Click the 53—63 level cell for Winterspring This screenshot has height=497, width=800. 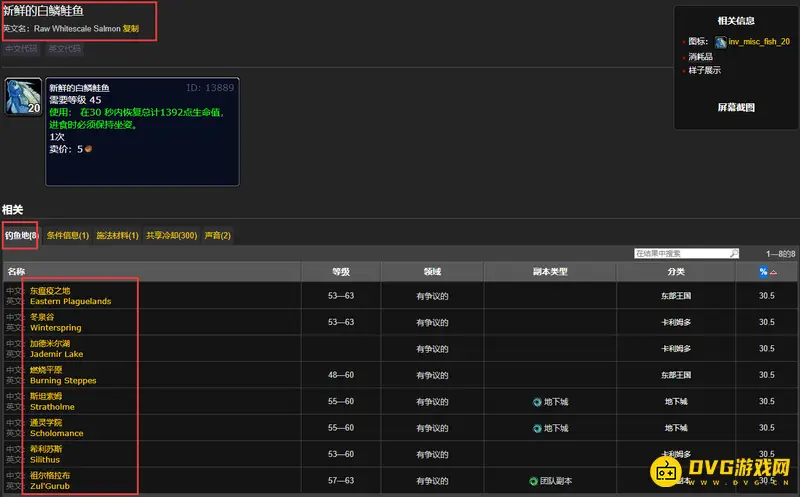pyautogui.click(x=341, y=322)
